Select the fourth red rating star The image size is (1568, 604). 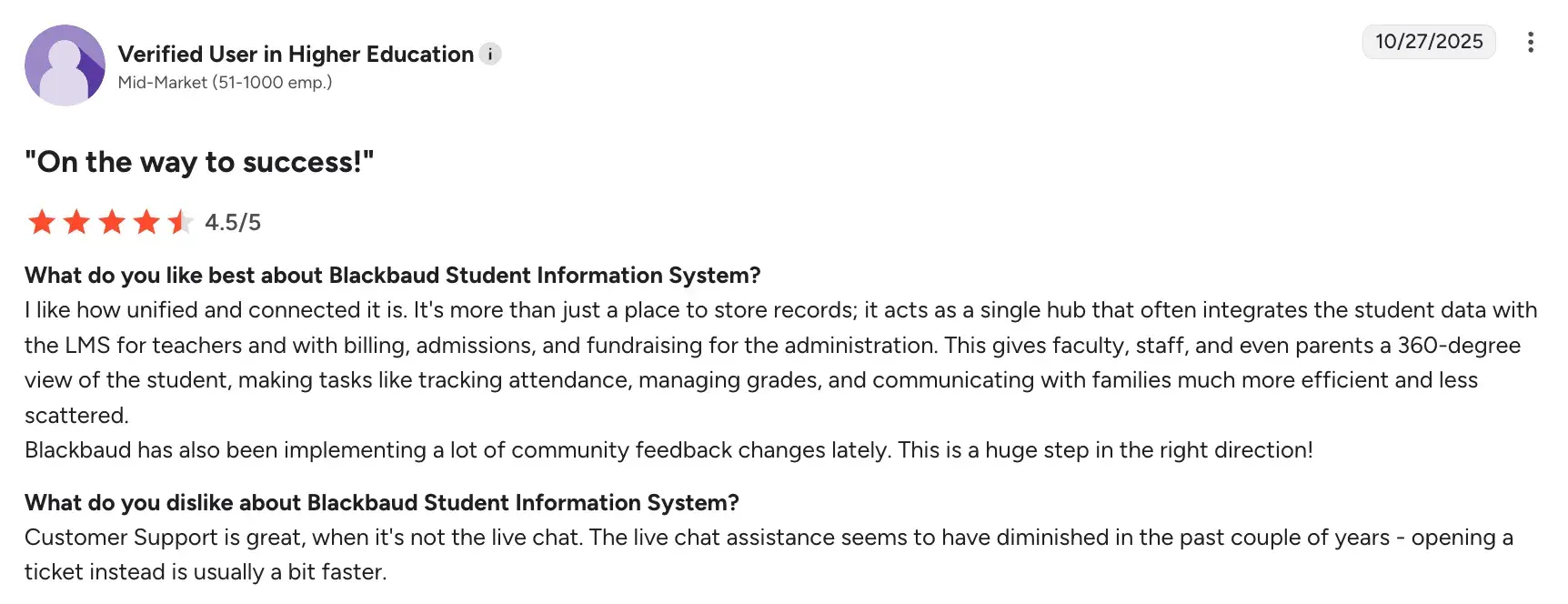[146, 222]
